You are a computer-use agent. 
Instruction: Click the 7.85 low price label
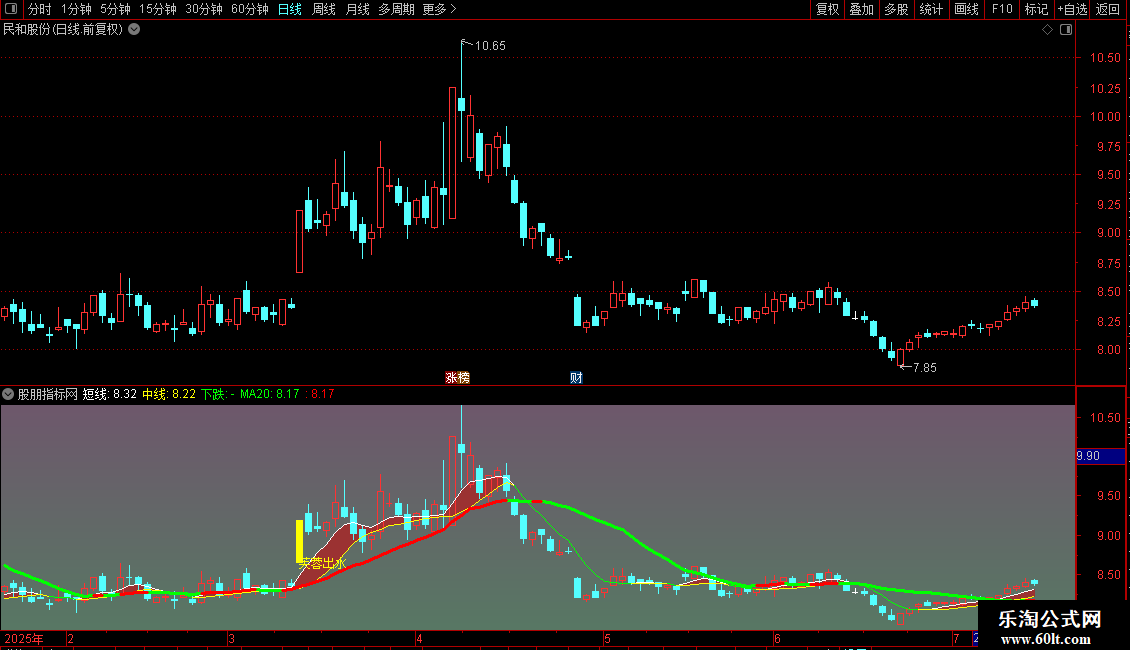coord(925,368)
